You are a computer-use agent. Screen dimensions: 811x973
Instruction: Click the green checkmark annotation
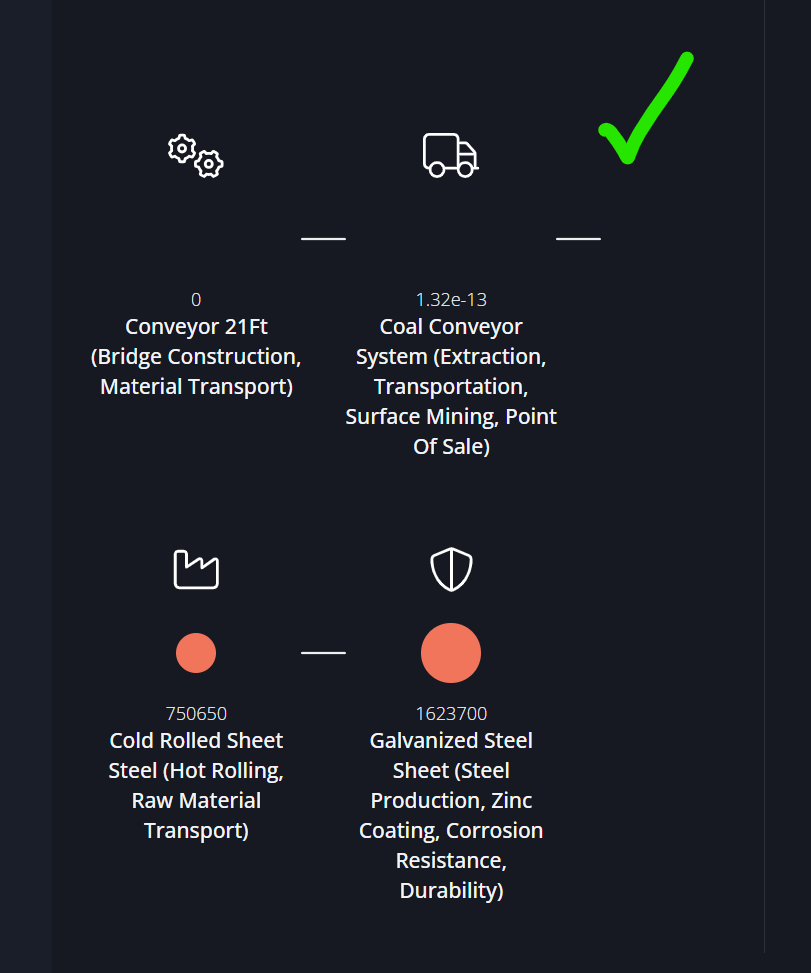coord(645,108)
